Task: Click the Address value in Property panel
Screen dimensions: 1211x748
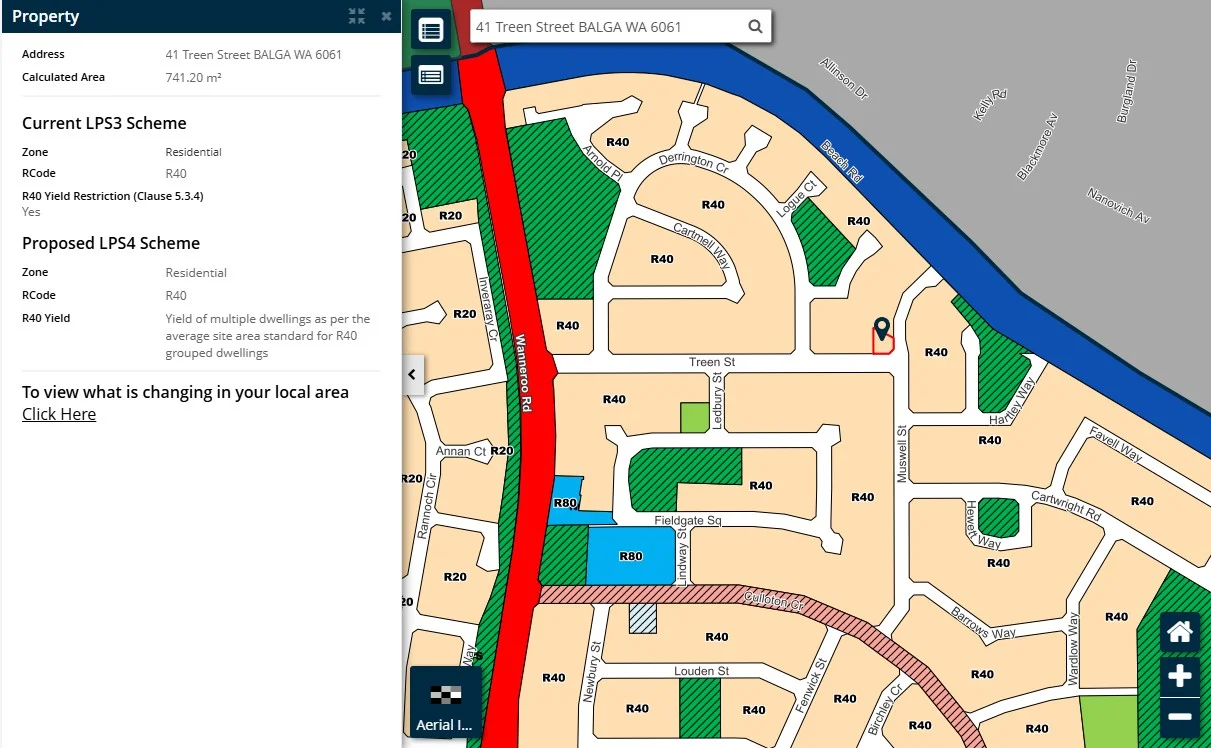Action: pos(253,54)
